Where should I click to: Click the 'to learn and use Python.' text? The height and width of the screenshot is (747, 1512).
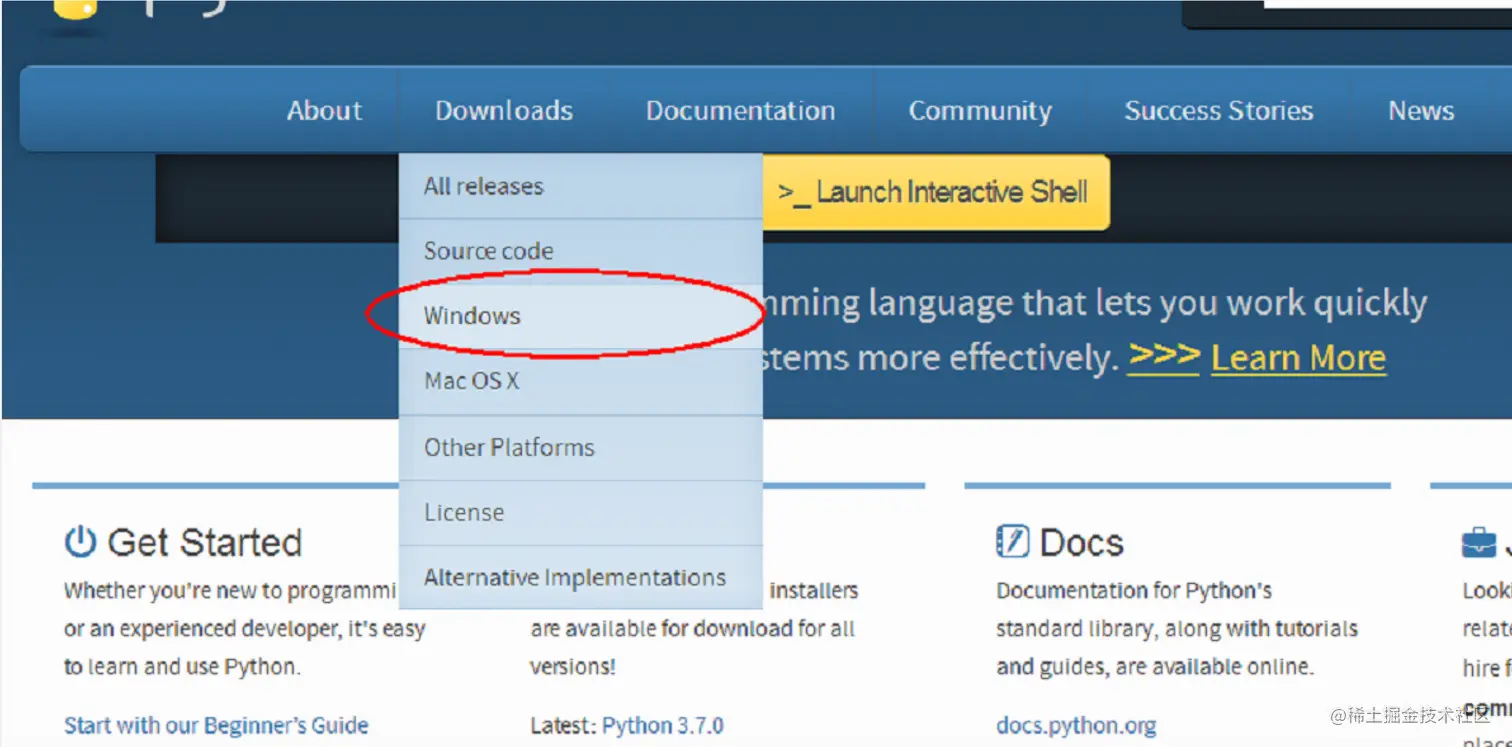click(x=182, y=667)
